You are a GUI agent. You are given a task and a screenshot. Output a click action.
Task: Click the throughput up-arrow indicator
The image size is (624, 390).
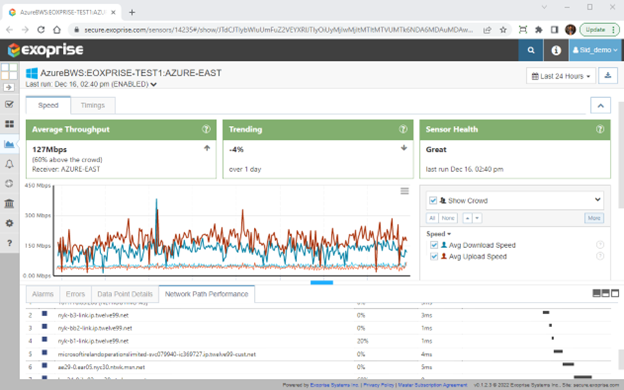(x=207, y=148)
